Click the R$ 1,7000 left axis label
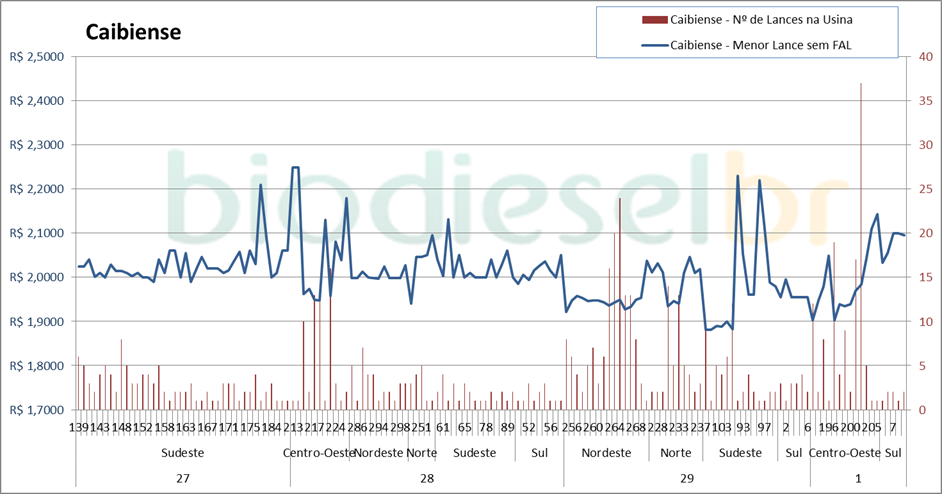The width and height of the screenshot is (942, 494). point(36,410)
